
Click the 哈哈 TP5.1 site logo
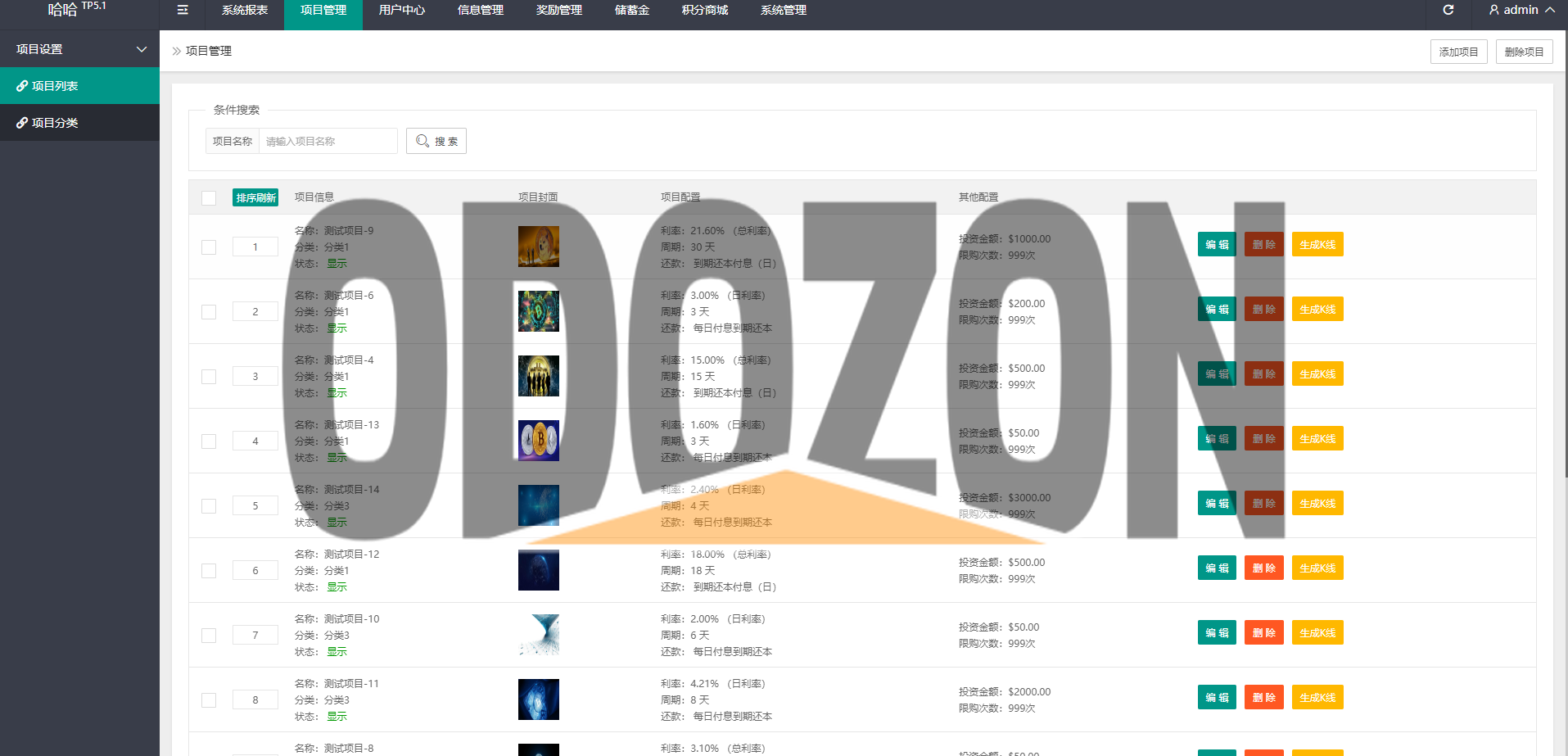pos(77,9)
